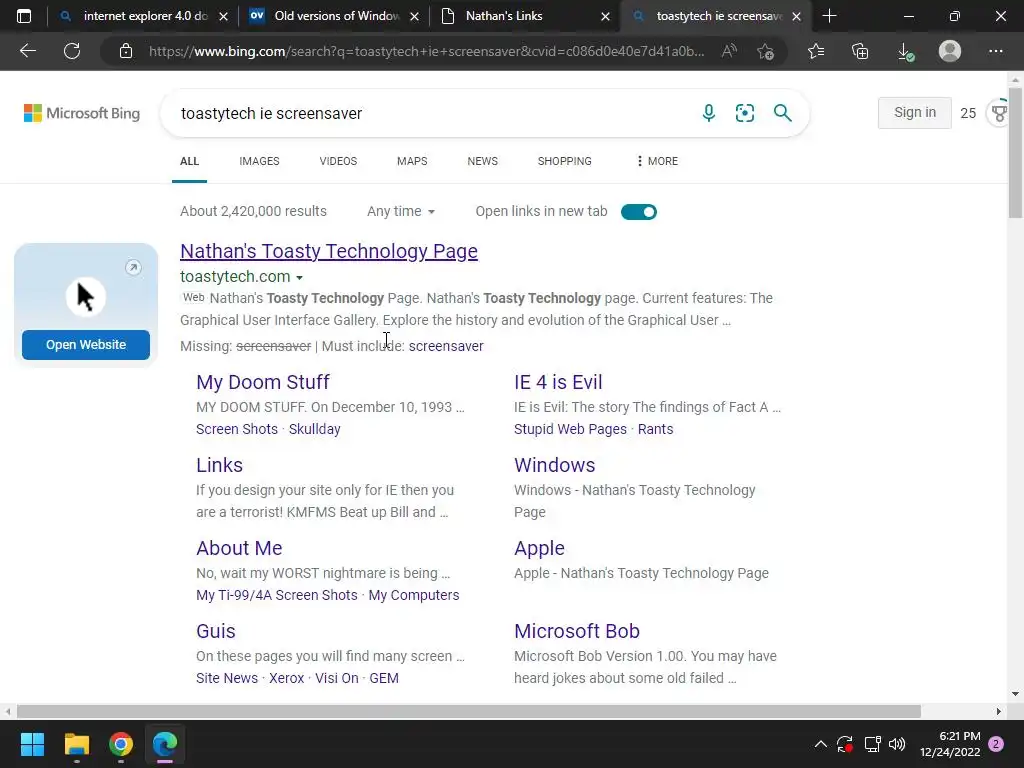Toggle Open links in new tab switch
The height and width of the screenshot is (768, 1024).
click(x=639, y=212)
